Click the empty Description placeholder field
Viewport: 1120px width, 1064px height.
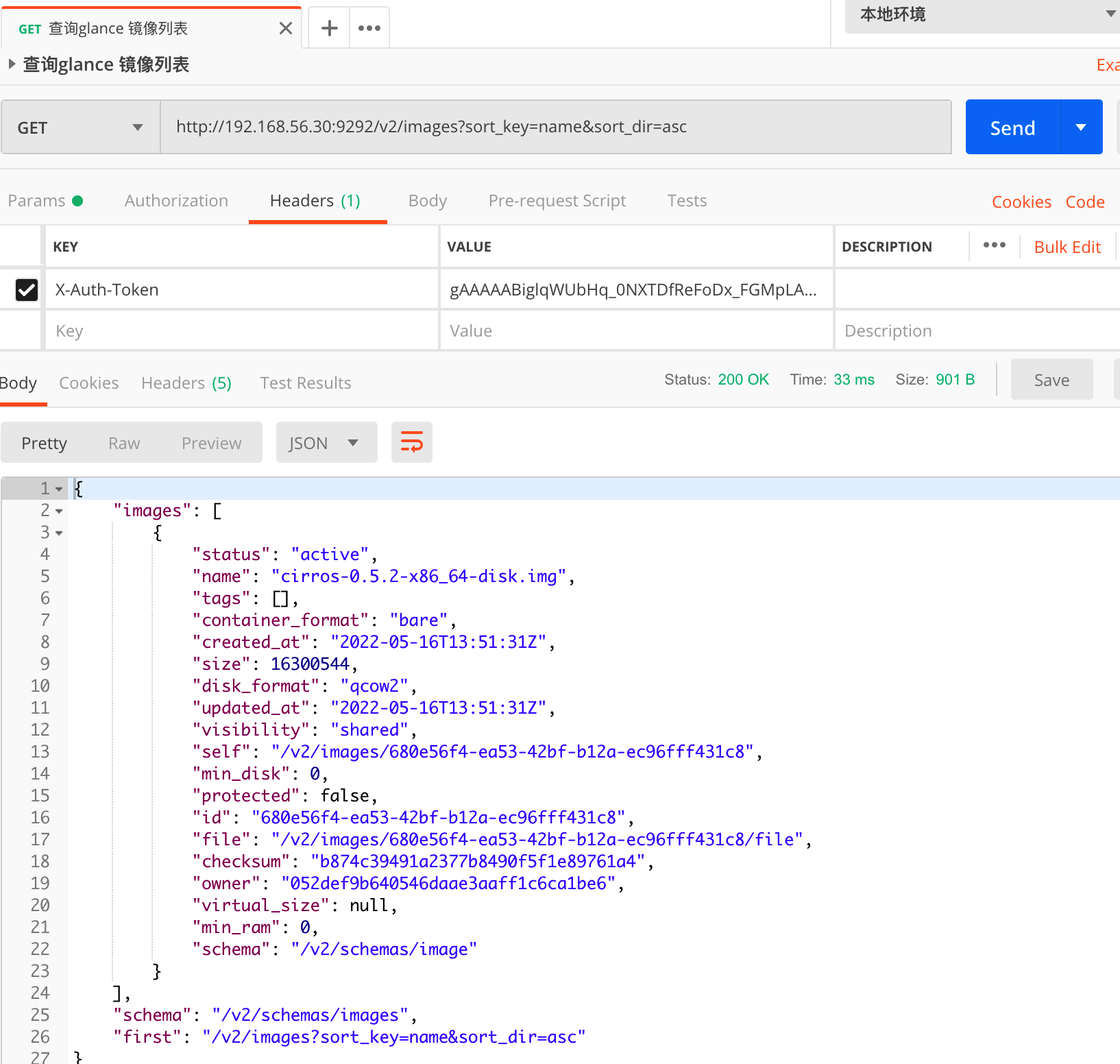point(977,331)
